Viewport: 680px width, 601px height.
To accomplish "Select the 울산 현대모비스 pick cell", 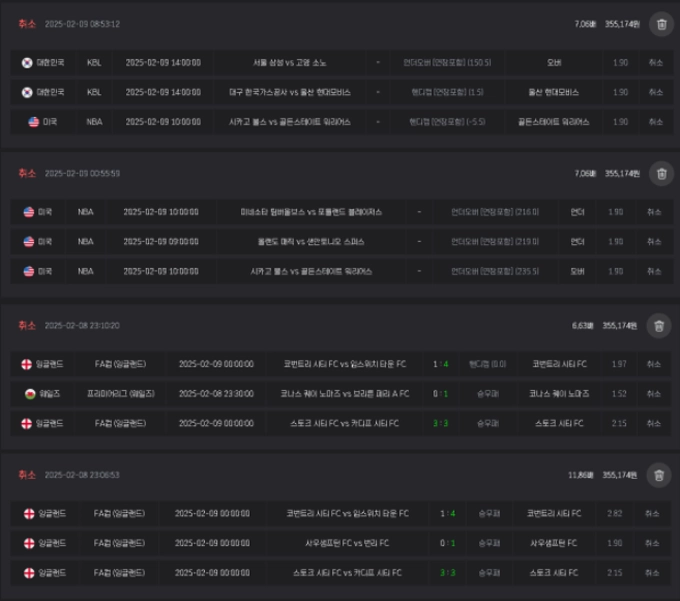I will (553, 92).
